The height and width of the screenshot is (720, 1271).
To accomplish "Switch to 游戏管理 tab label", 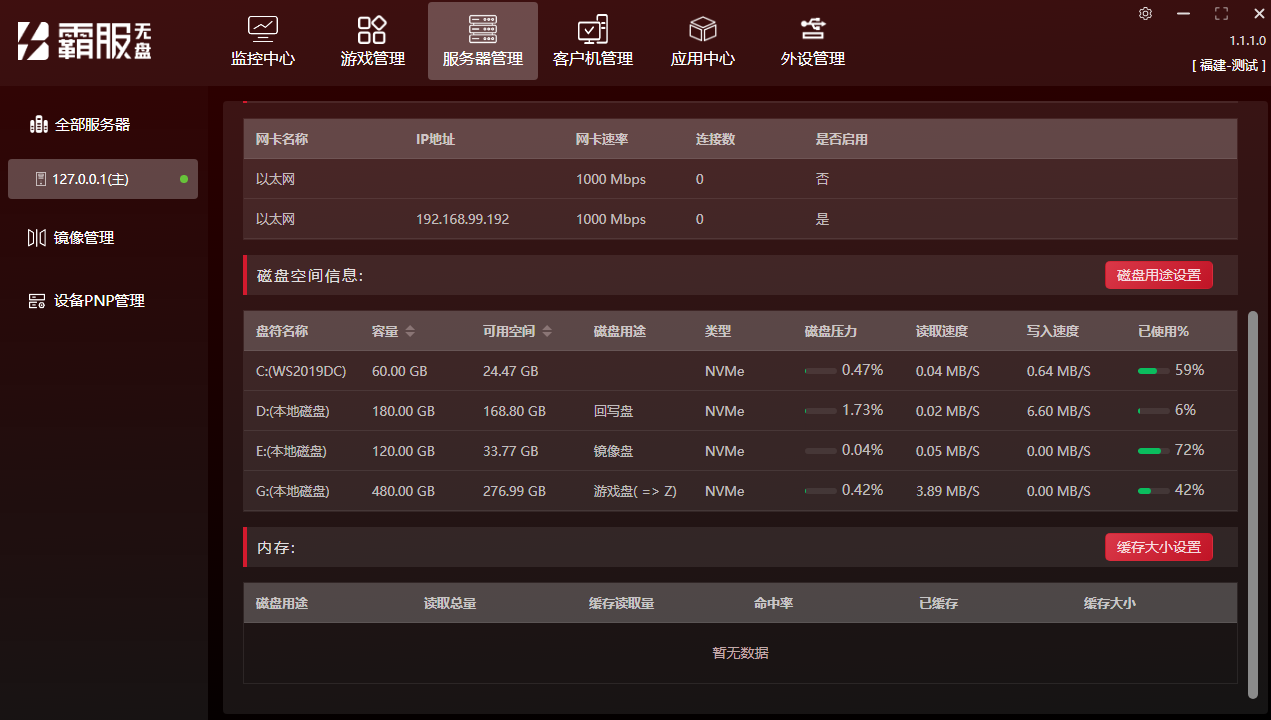I will click(372, 59).
